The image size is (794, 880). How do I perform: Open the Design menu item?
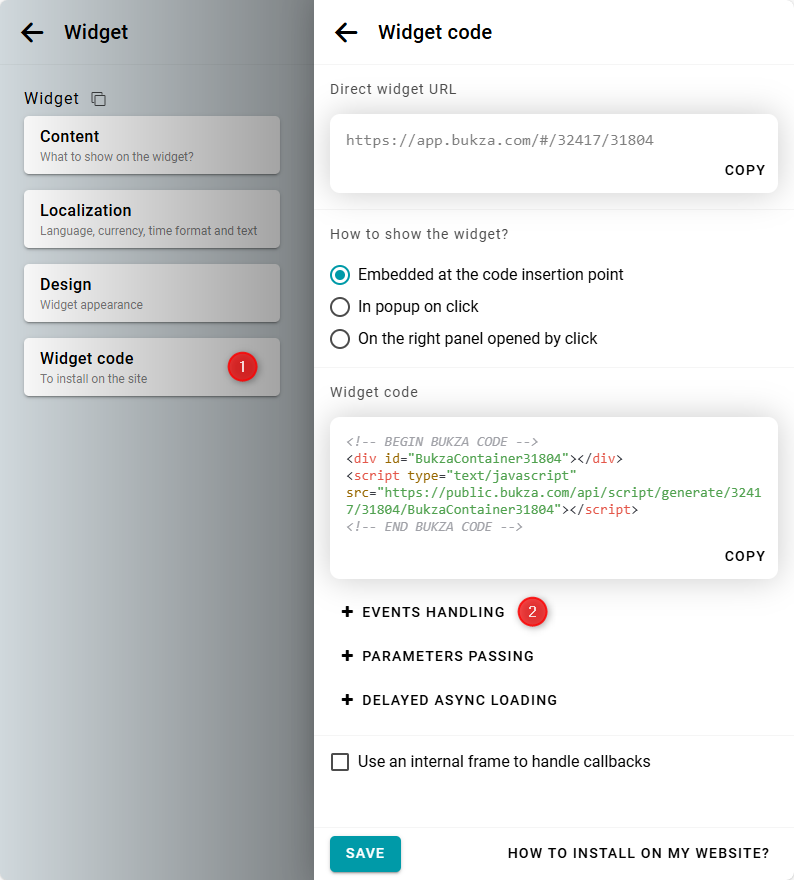click(x=151, y=293)
